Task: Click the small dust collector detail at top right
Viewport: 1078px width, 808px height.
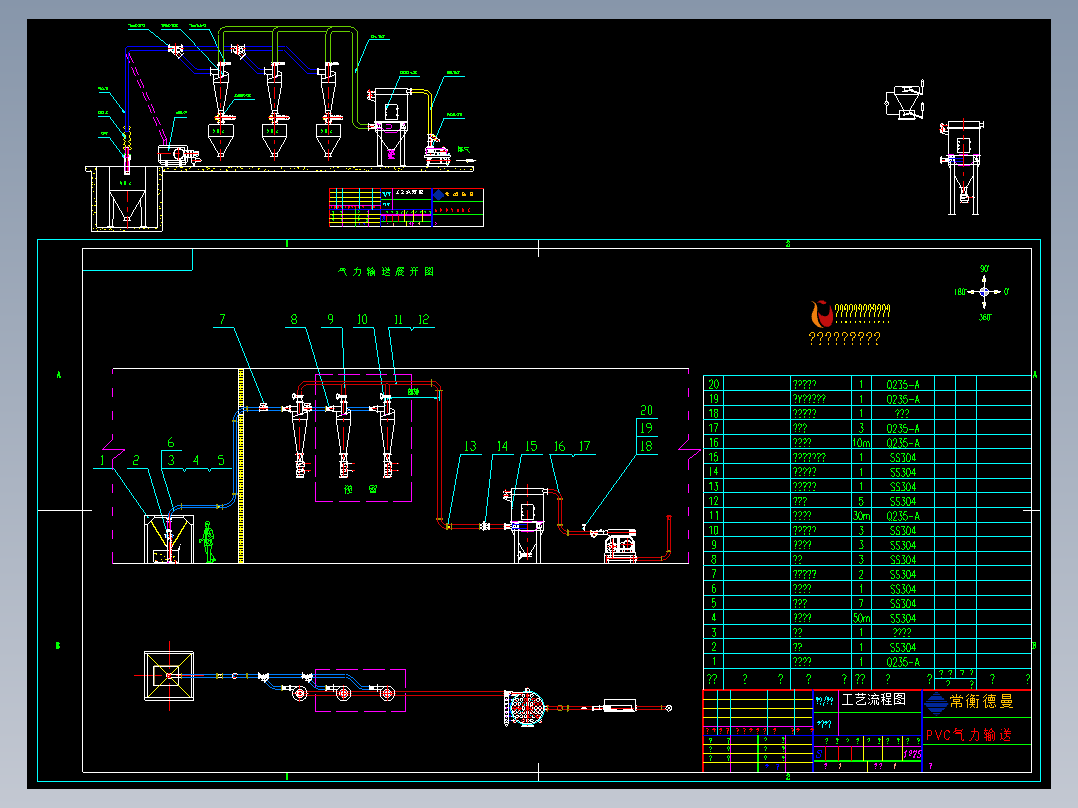Action: pyautogui.click(x=962, y=167)
